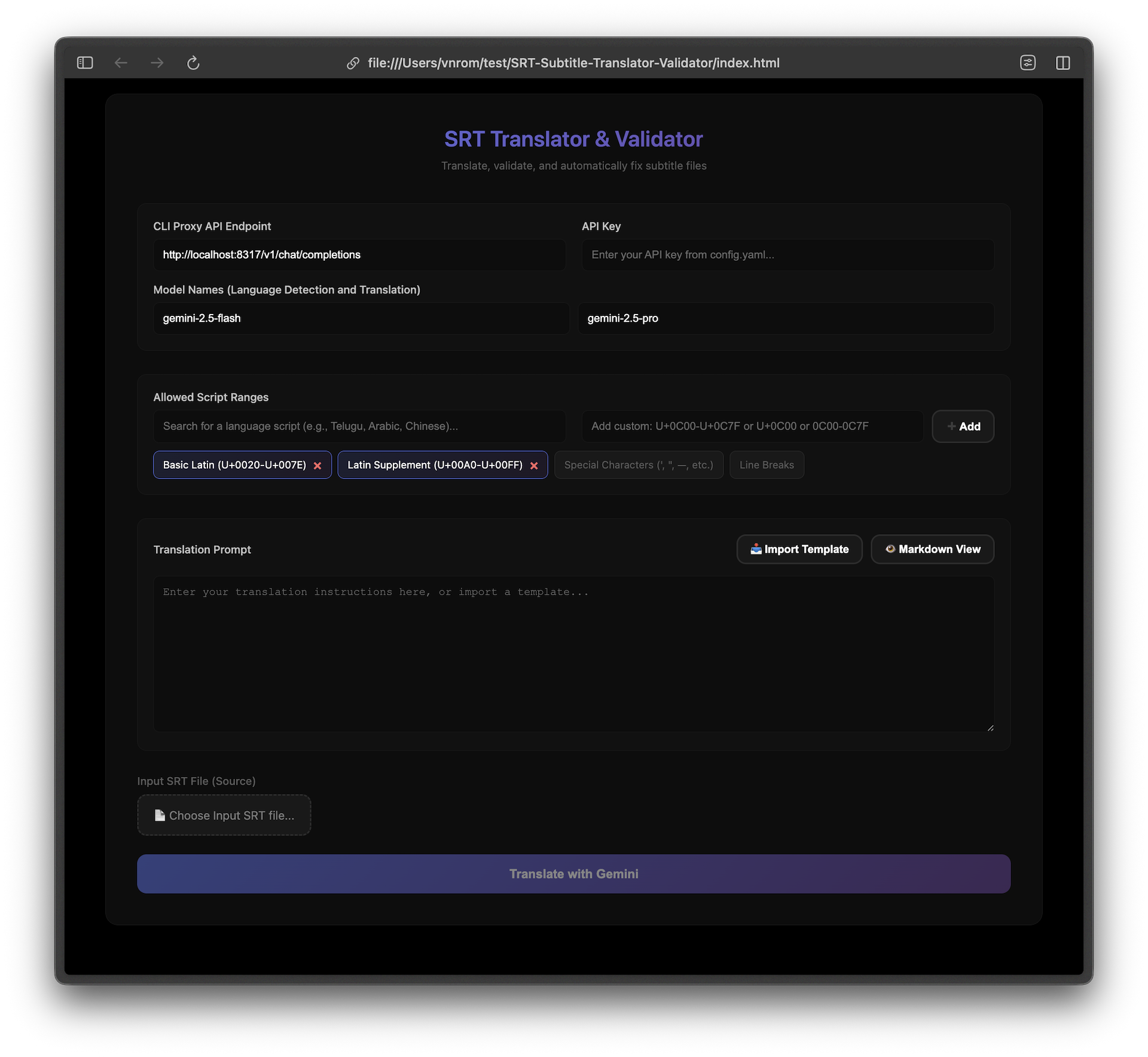Viewport: 1148px width, 1057px height.
Task: Toggle the Markdown View button
Action: click(x=932, y=549)
